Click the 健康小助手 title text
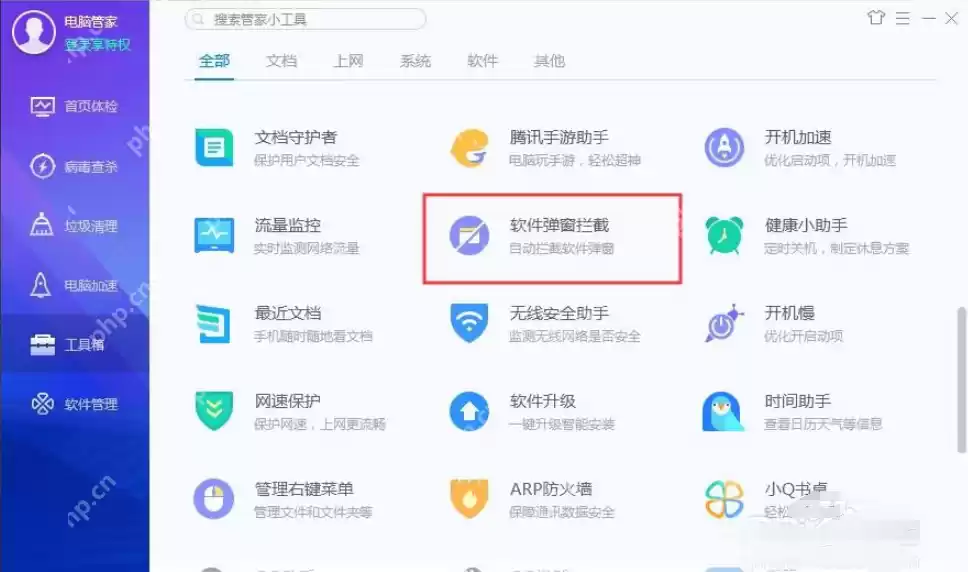Viewport: 968px width, 572px height. [806, 225]
